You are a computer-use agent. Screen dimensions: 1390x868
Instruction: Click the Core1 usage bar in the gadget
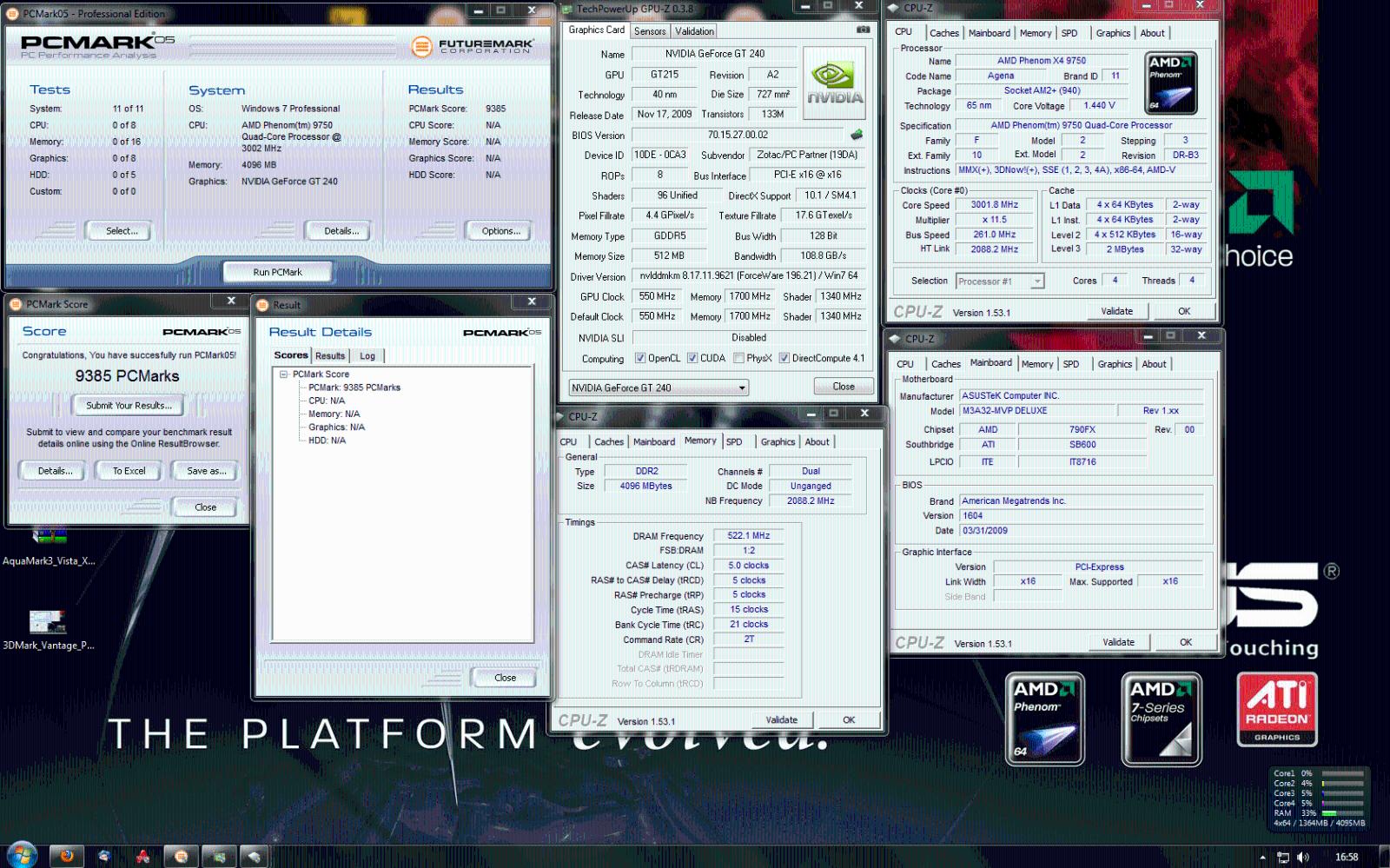click(x=1343, y=773)
